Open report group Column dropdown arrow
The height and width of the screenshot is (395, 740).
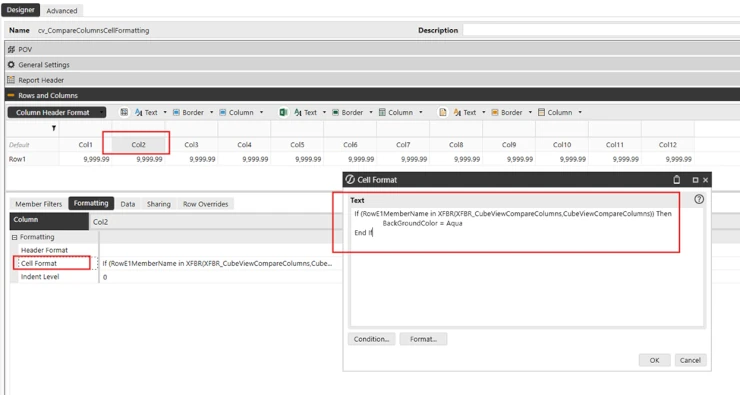coord(580,112)
